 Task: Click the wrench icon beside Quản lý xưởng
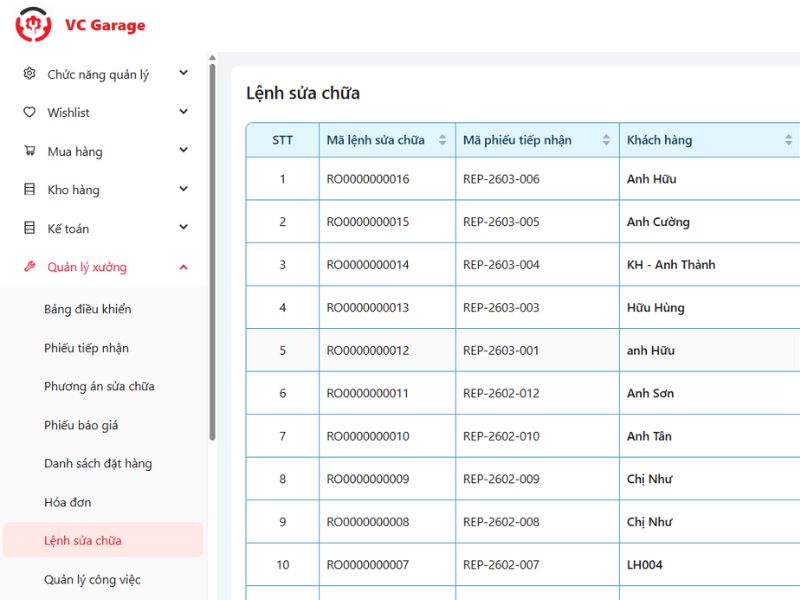pyautogui.click(x=29, y=267)
